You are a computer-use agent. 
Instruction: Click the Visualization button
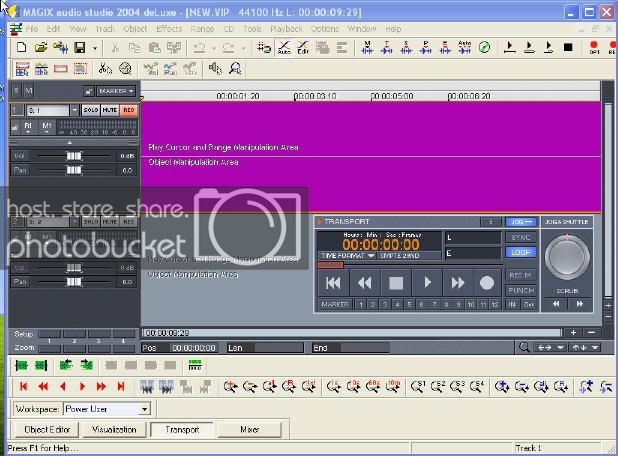click(114, 429)
